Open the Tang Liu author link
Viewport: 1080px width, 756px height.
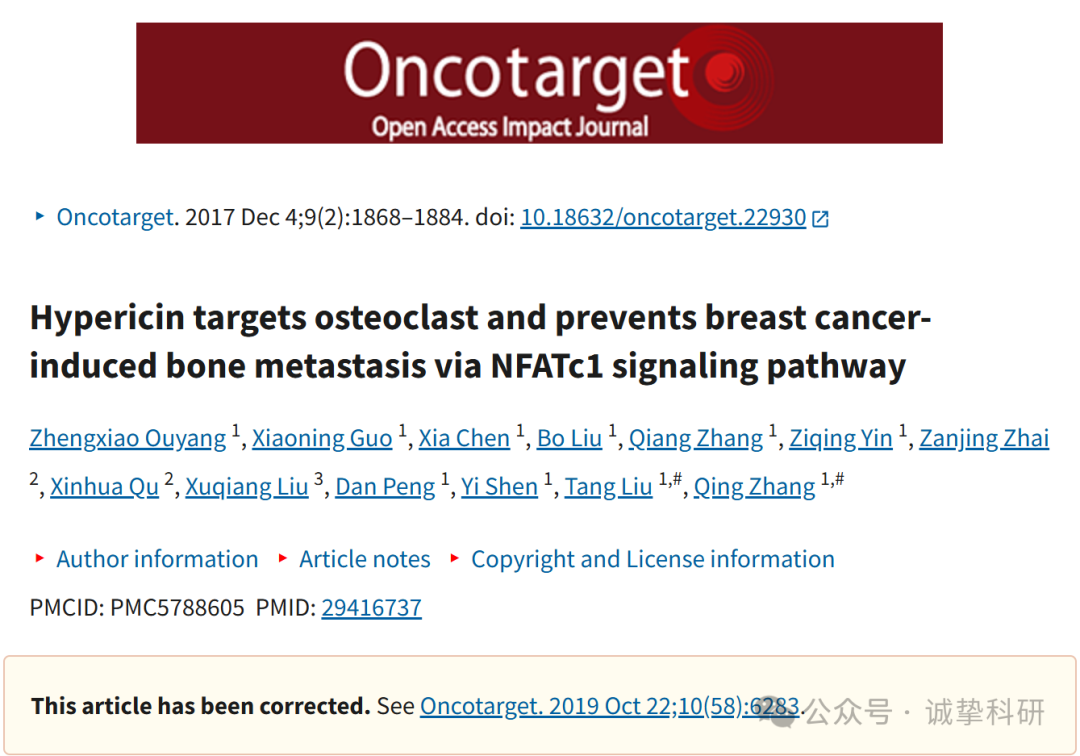tap(608, 486)
